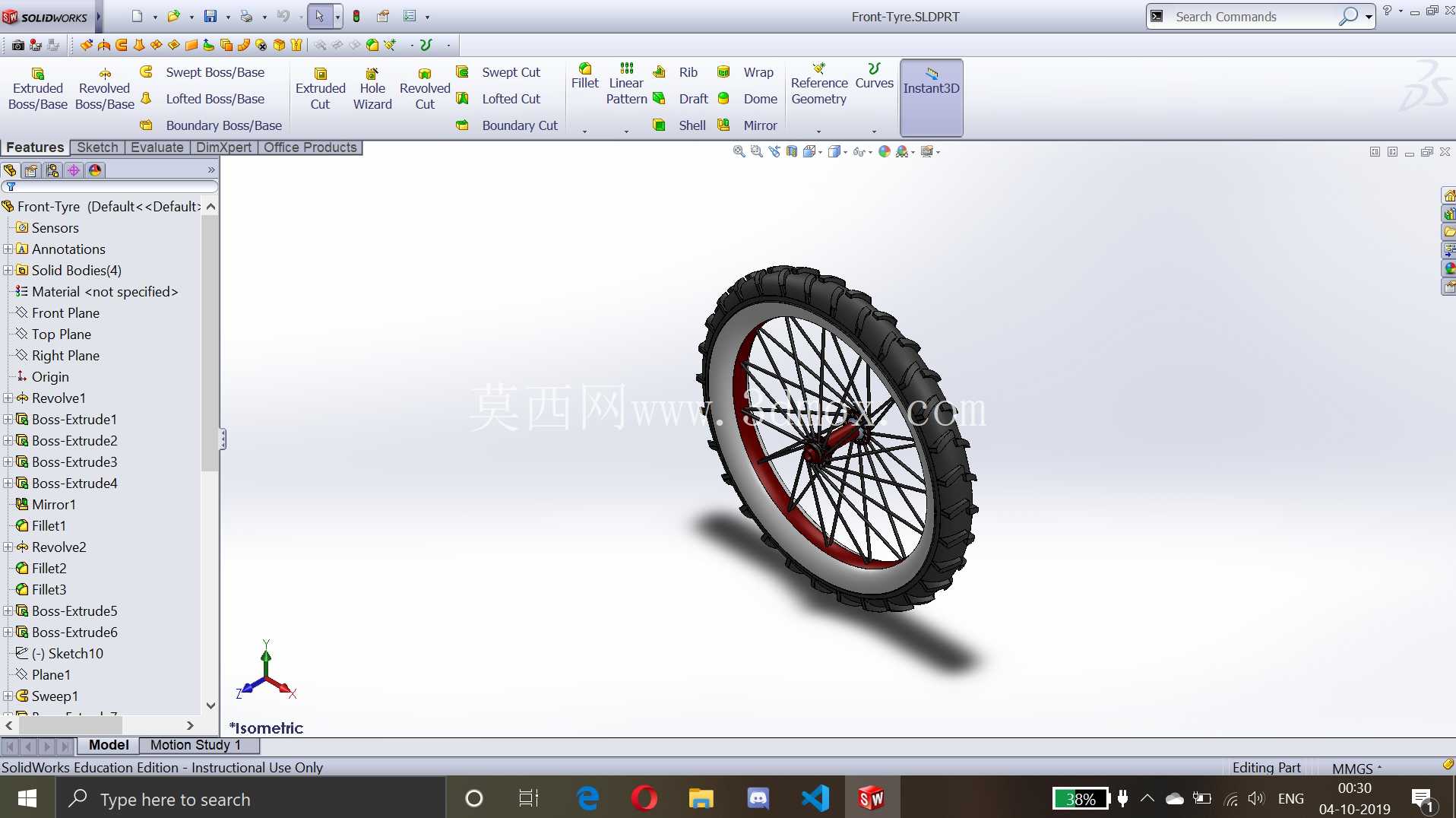
Task: Select the Shell tool
Action: pos(679,125)
